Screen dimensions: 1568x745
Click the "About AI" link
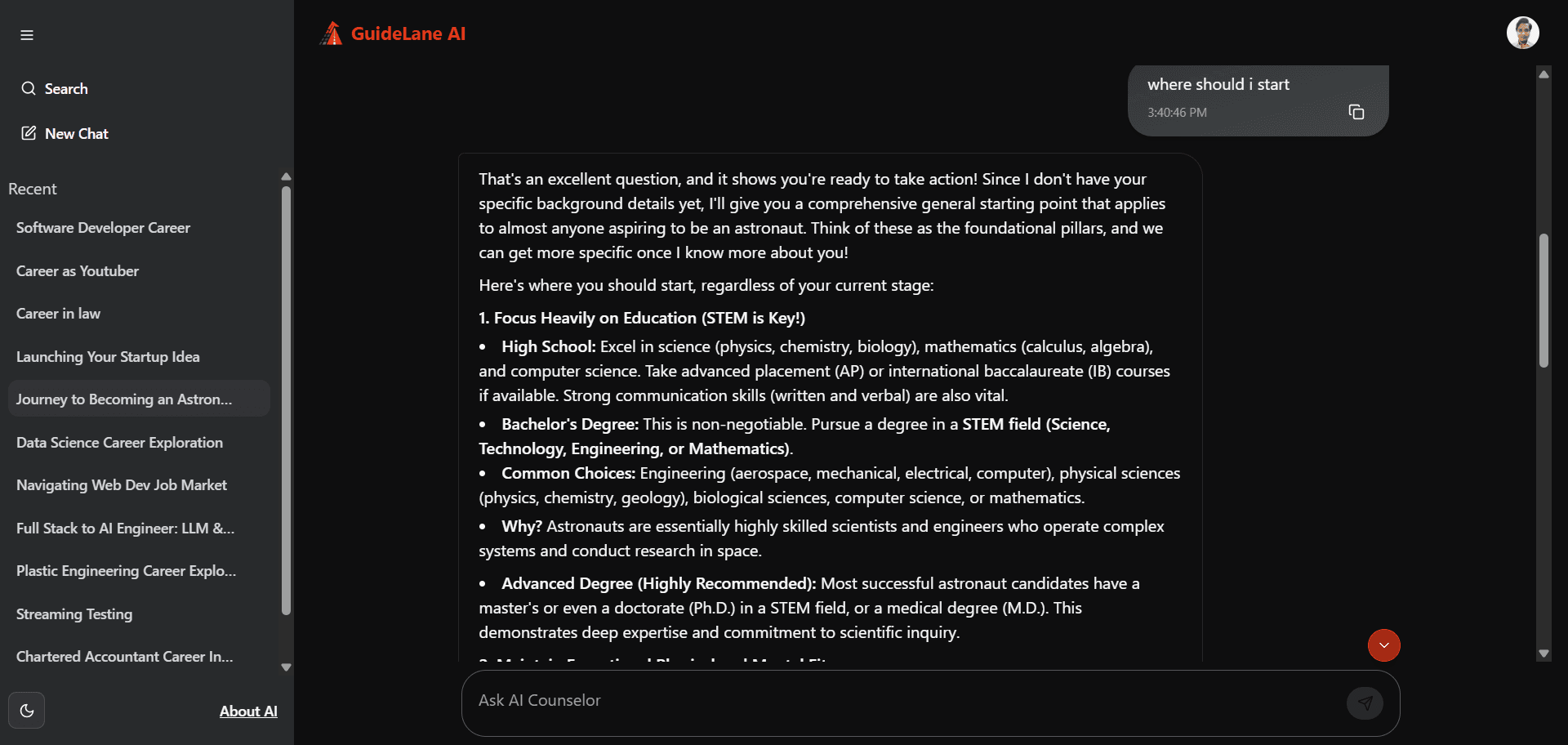pos(248,711)
